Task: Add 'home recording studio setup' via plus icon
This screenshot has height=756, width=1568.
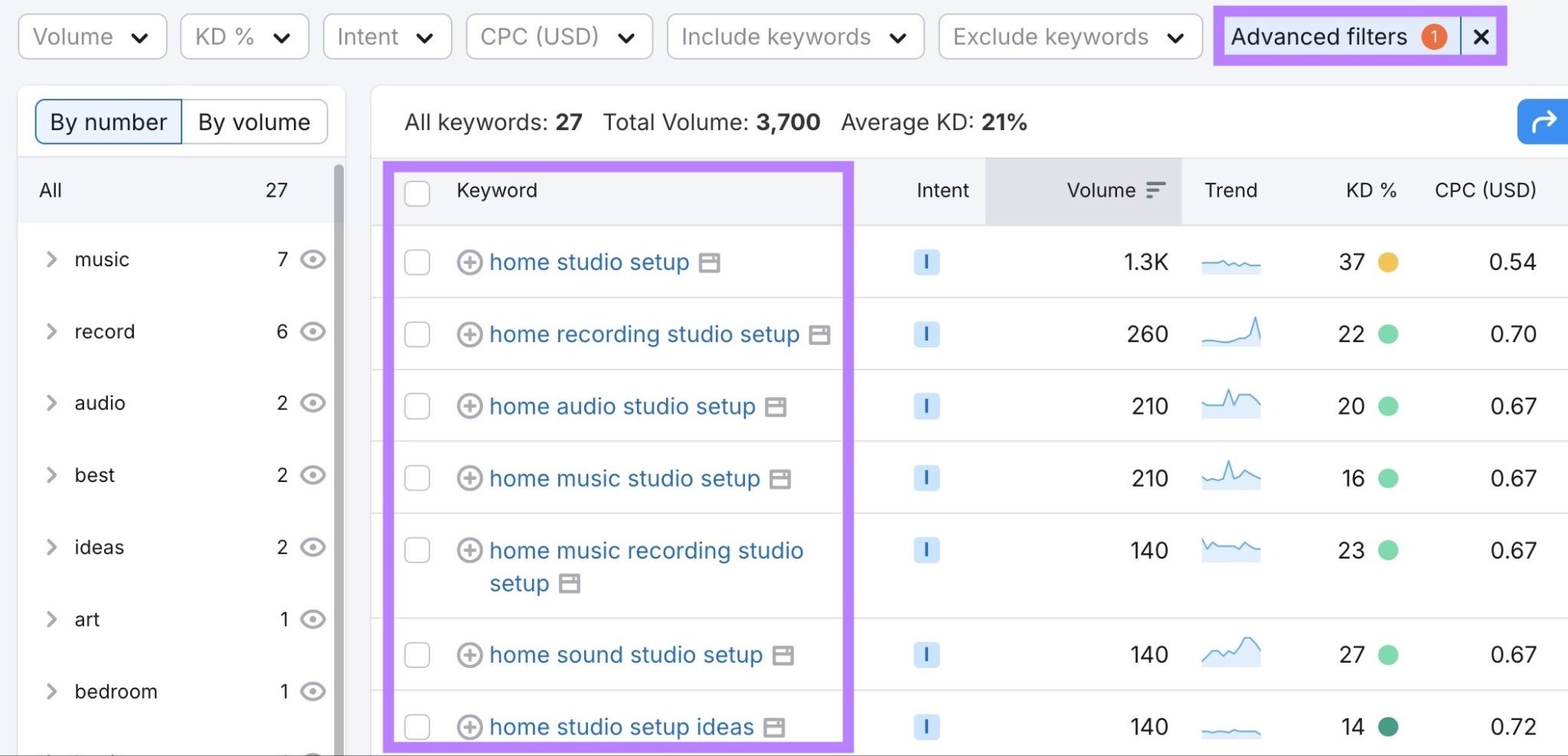Action: 469,334
